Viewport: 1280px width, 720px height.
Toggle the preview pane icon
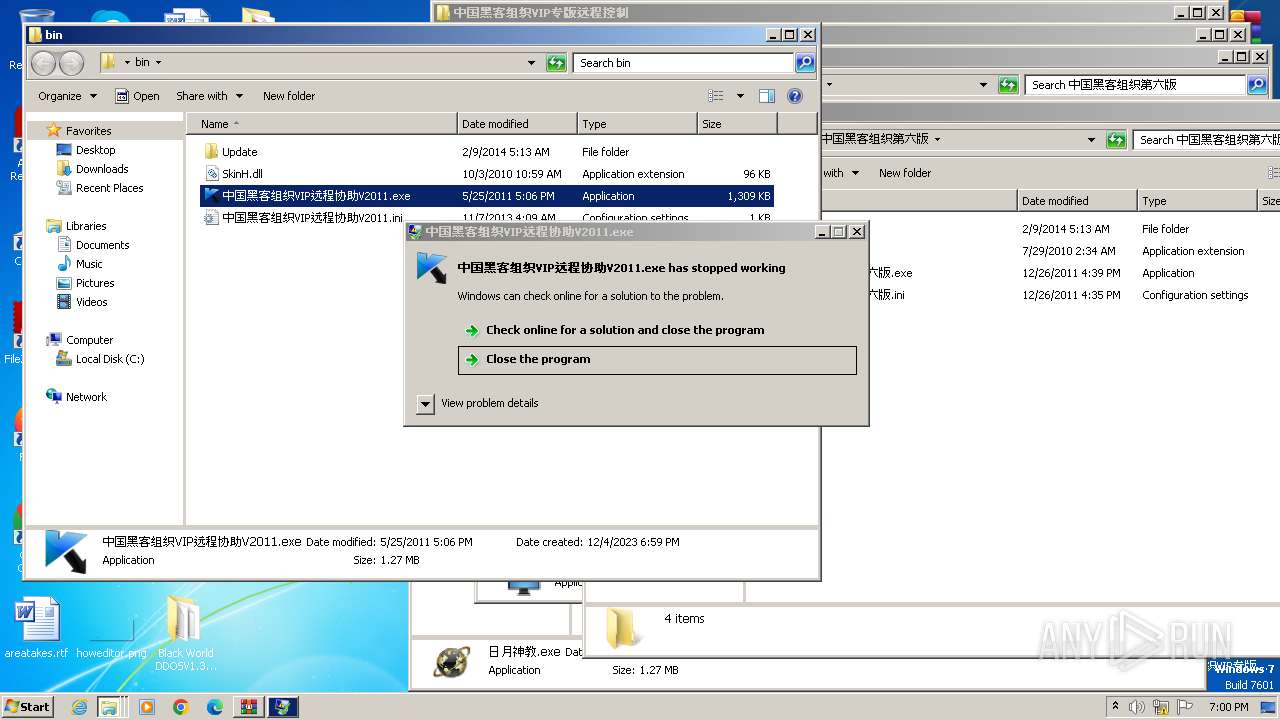(x=767, y=96)
